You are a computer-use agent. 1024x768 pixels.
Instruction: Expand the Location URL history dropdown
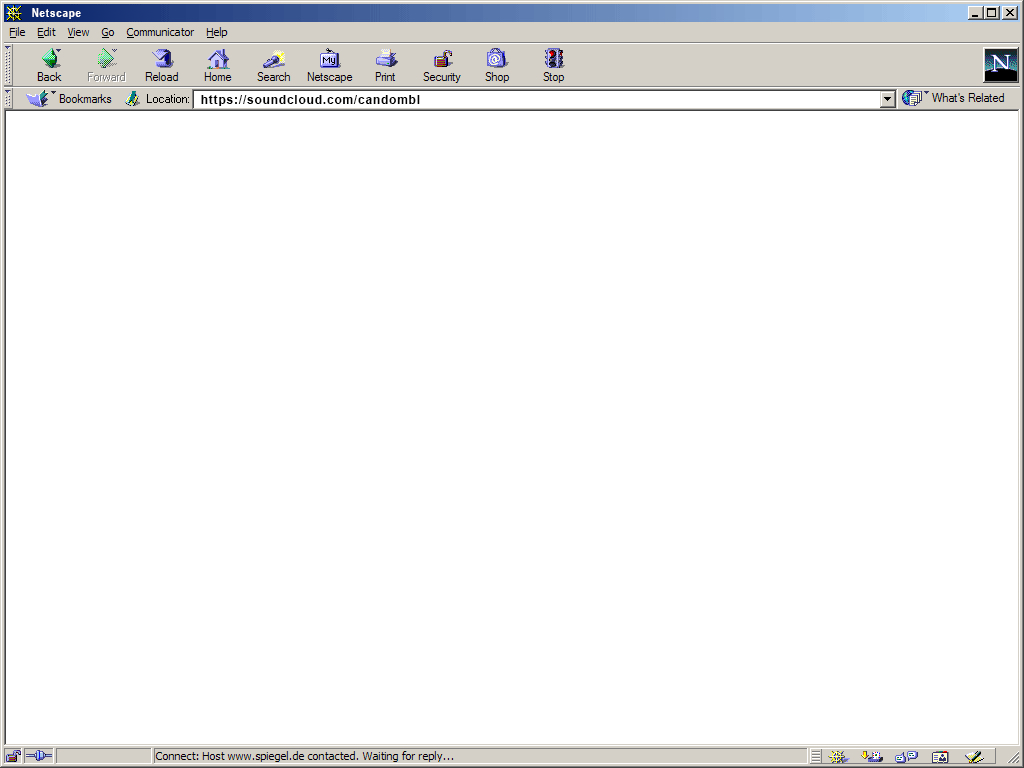pos(888,99)
